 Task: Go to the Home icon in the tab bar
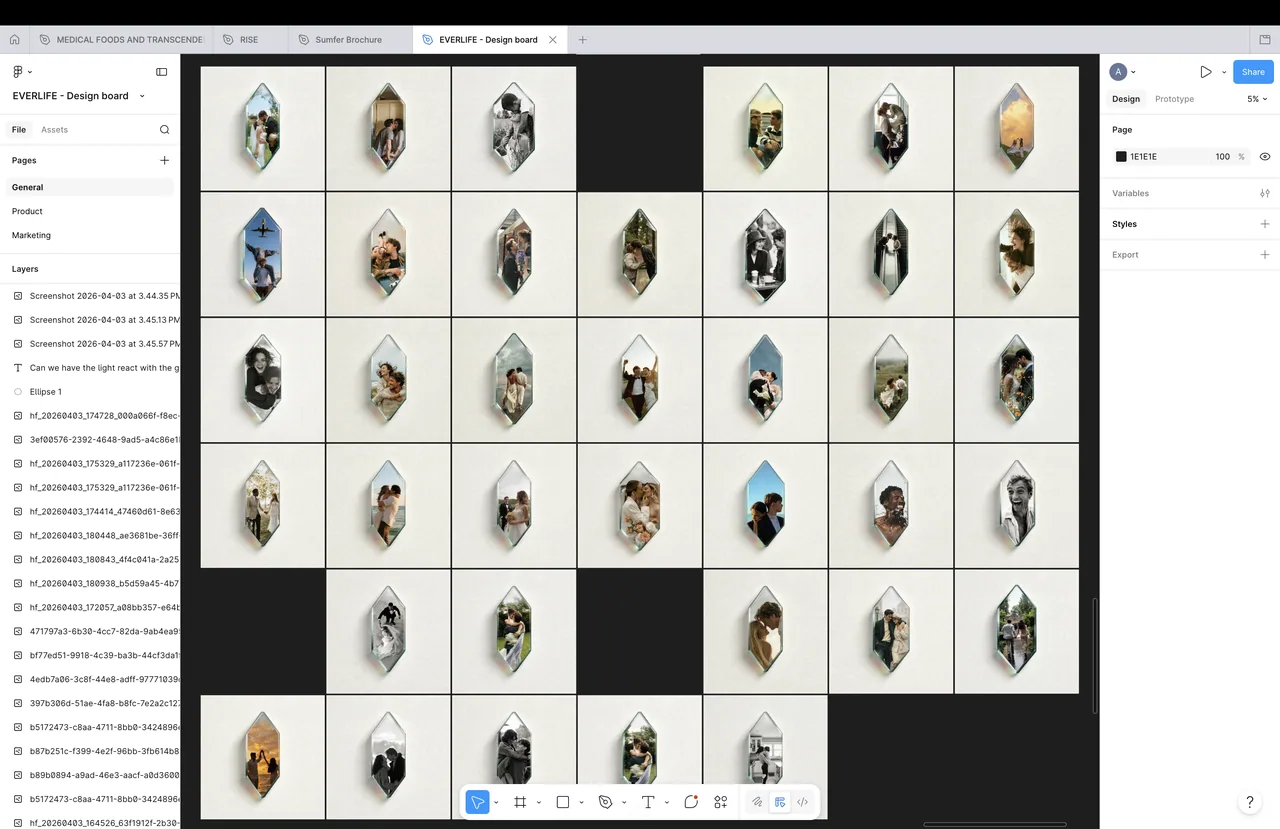[14, 40]
